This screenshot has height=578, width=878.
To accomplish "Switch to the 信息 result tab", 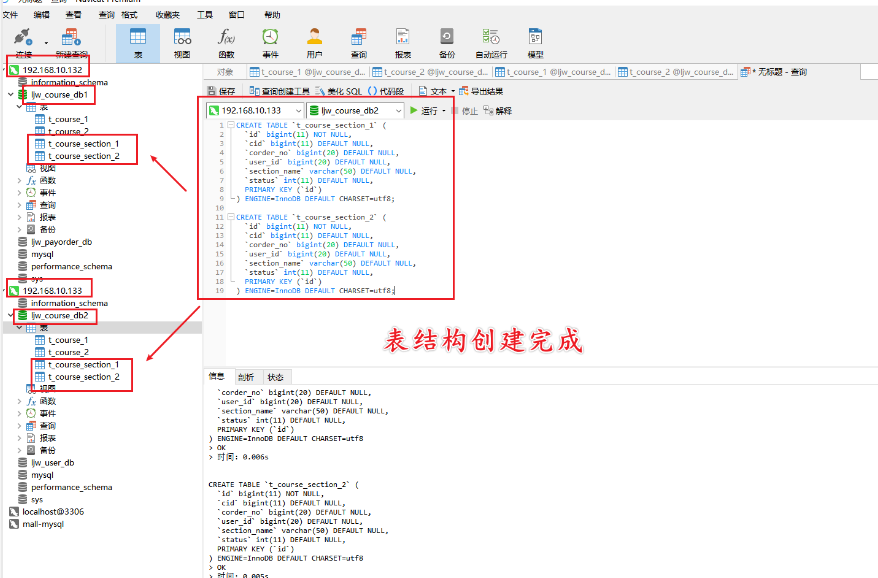I will click(x=217, y=376).
